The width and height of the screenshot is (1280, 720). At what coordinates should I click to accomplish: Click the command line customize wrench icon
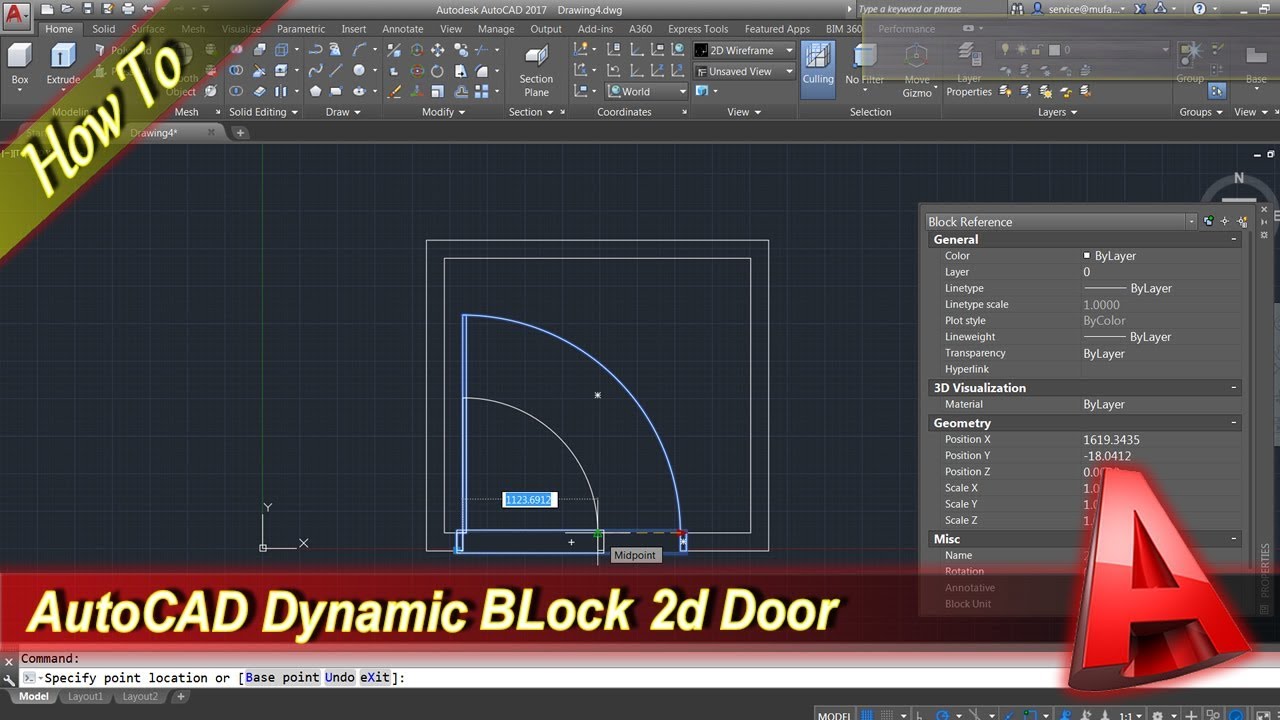pyautogui.click(x=9, y=678)
